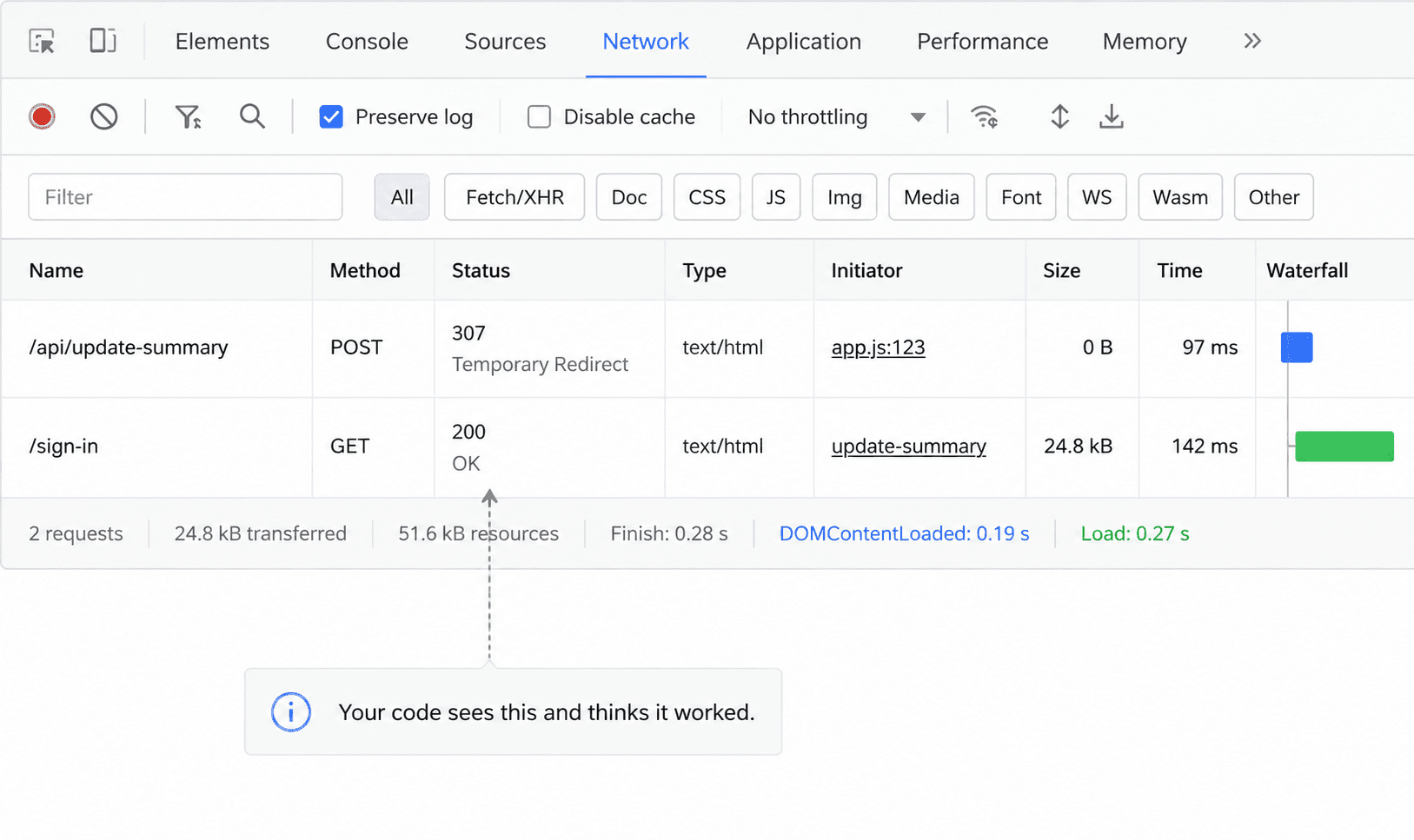
Task: Open network conditions wifi icon
Action: coord(985,116)
